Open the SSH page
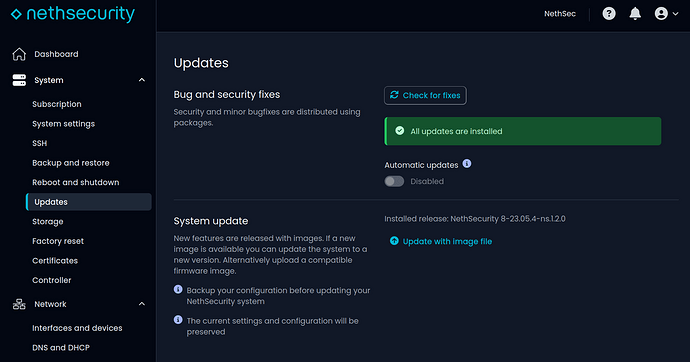The width and height of the screenshot is (690, 362). [x=40, y=143]
